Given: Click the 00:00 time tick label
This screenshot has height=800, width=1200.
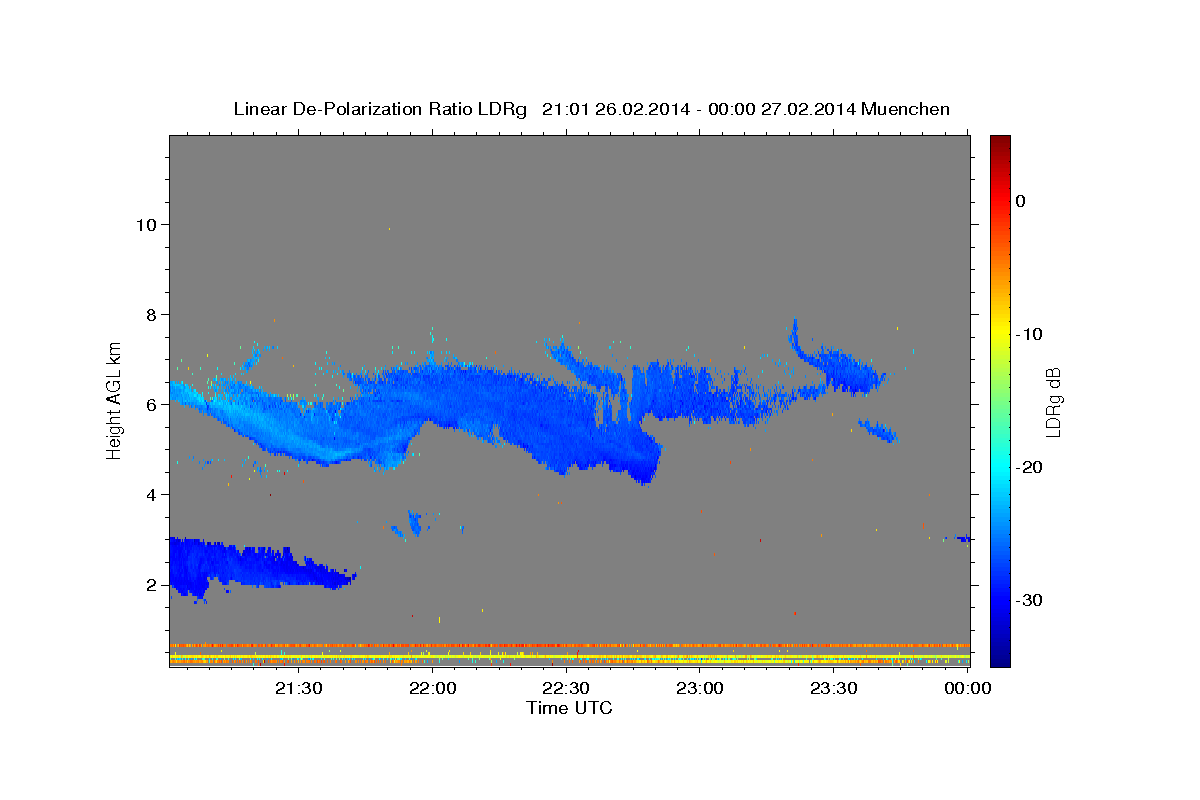Looking at the screenshot, I should (967, 688).
